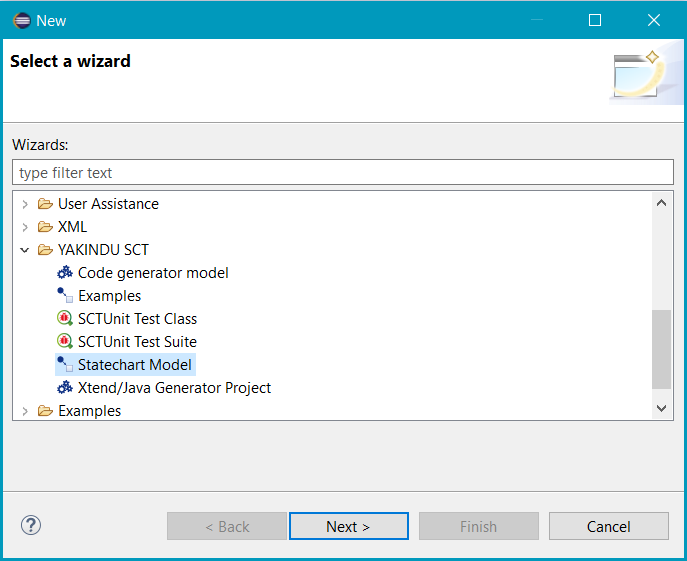
Task: Click the disabled Finish button
Action: coord(478,526)
